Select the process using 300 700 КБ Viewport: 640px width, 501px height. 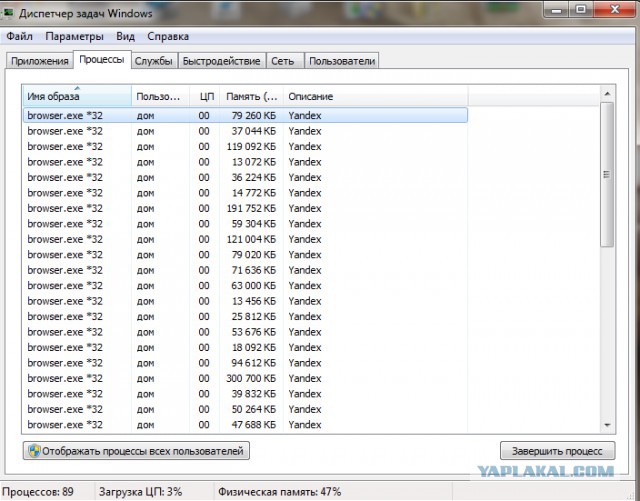pos(245,379)
